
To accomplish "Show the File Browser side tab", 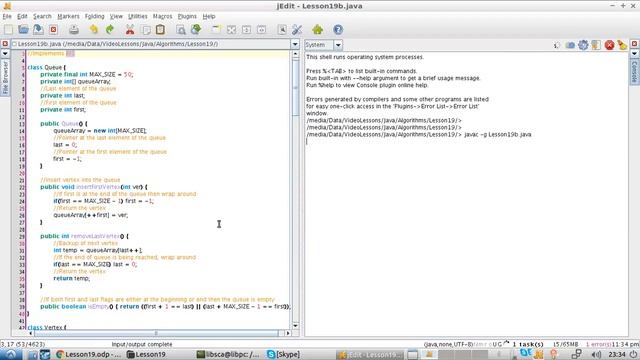I will [x=5, y=78].
